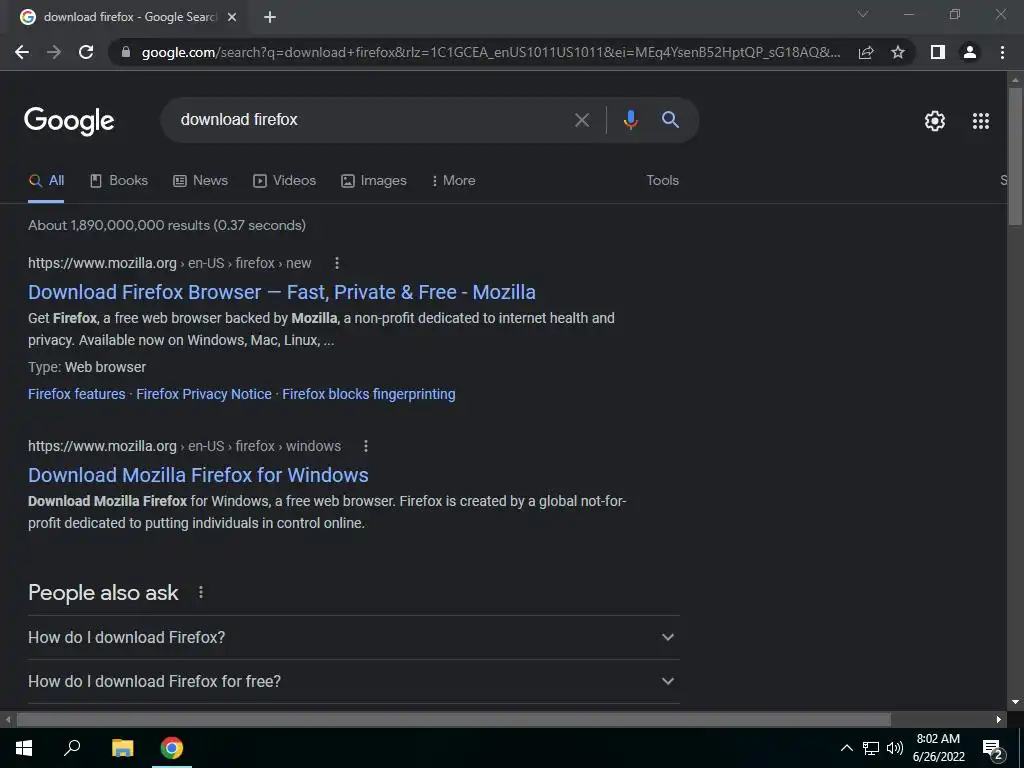The width and height of the screenshot is (1024, 768).
Task: Switch to the News tab
Action: 200,181
